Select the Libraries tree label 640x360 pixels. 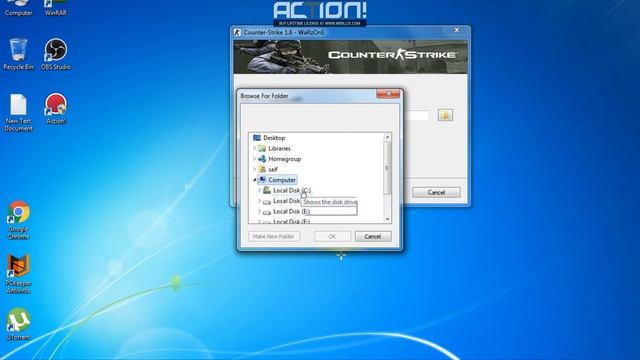click(279, 149)
